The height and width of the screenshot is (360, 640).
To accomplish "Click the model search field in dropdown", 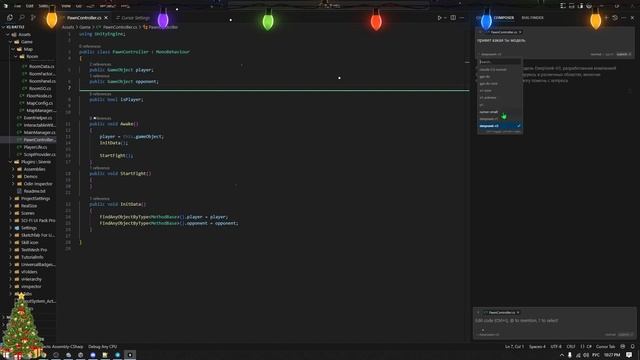I will click(500, 62).
